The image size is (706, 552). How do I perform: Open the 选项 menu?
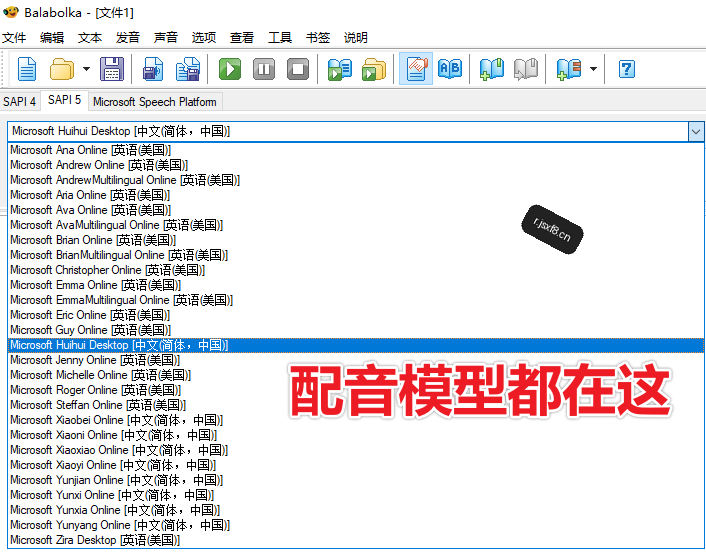[204, 37]
